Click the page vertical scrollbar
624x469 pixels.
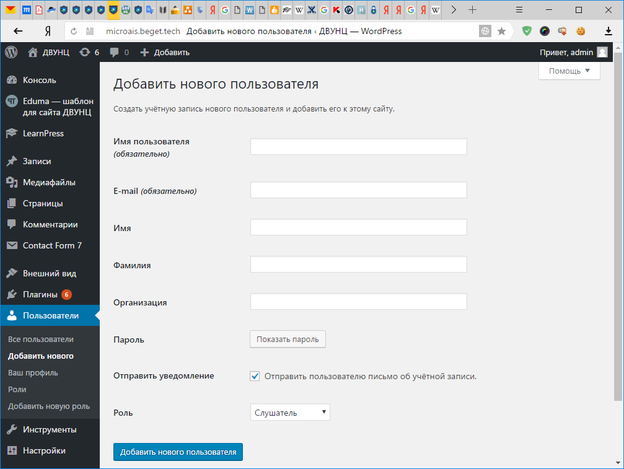(618, 227)
